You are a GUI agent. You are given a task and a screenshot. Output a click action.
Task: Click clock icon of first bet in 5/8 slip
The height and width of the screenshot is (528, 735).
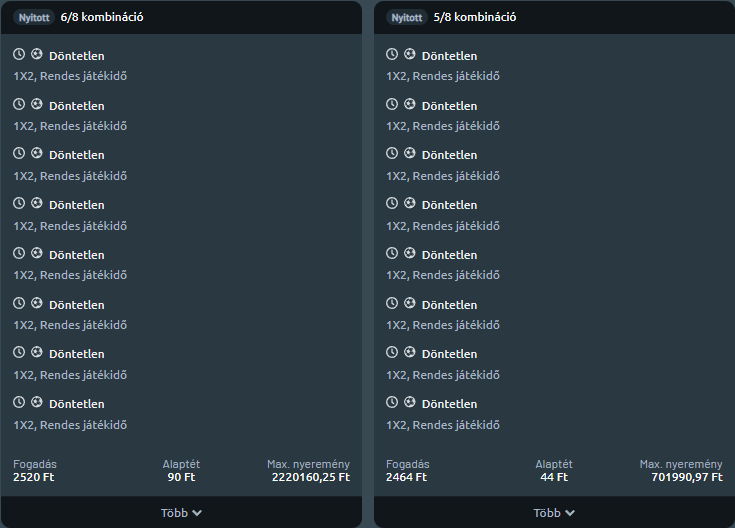[392, 54]
